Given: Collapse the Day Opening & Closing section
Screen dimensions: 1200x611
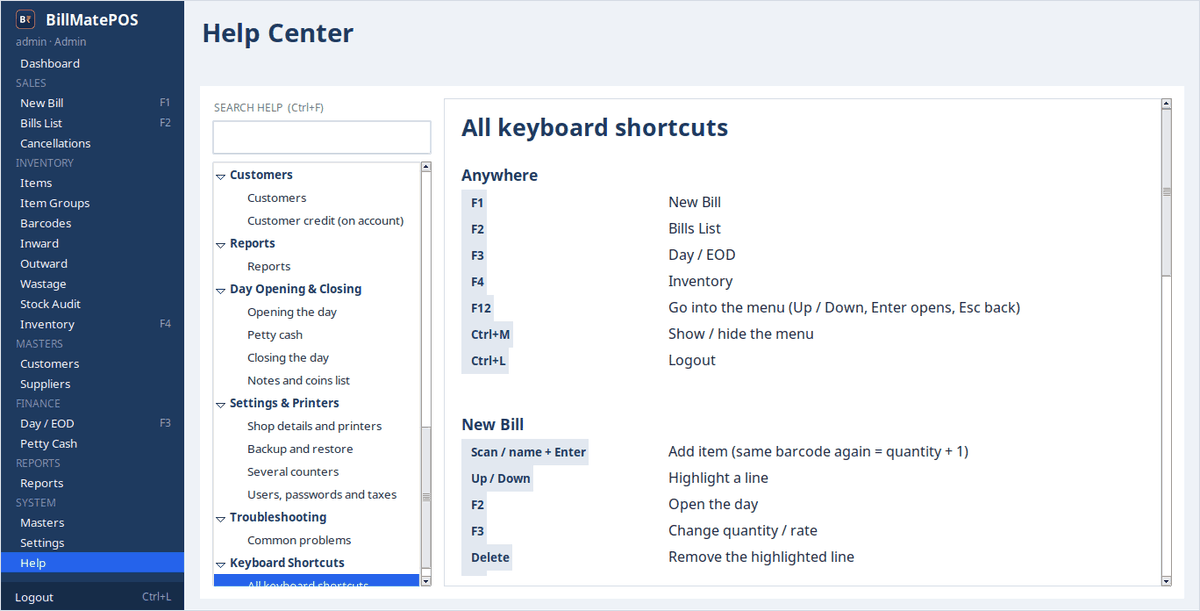Looking at the screenshot, I should point(221,290).
